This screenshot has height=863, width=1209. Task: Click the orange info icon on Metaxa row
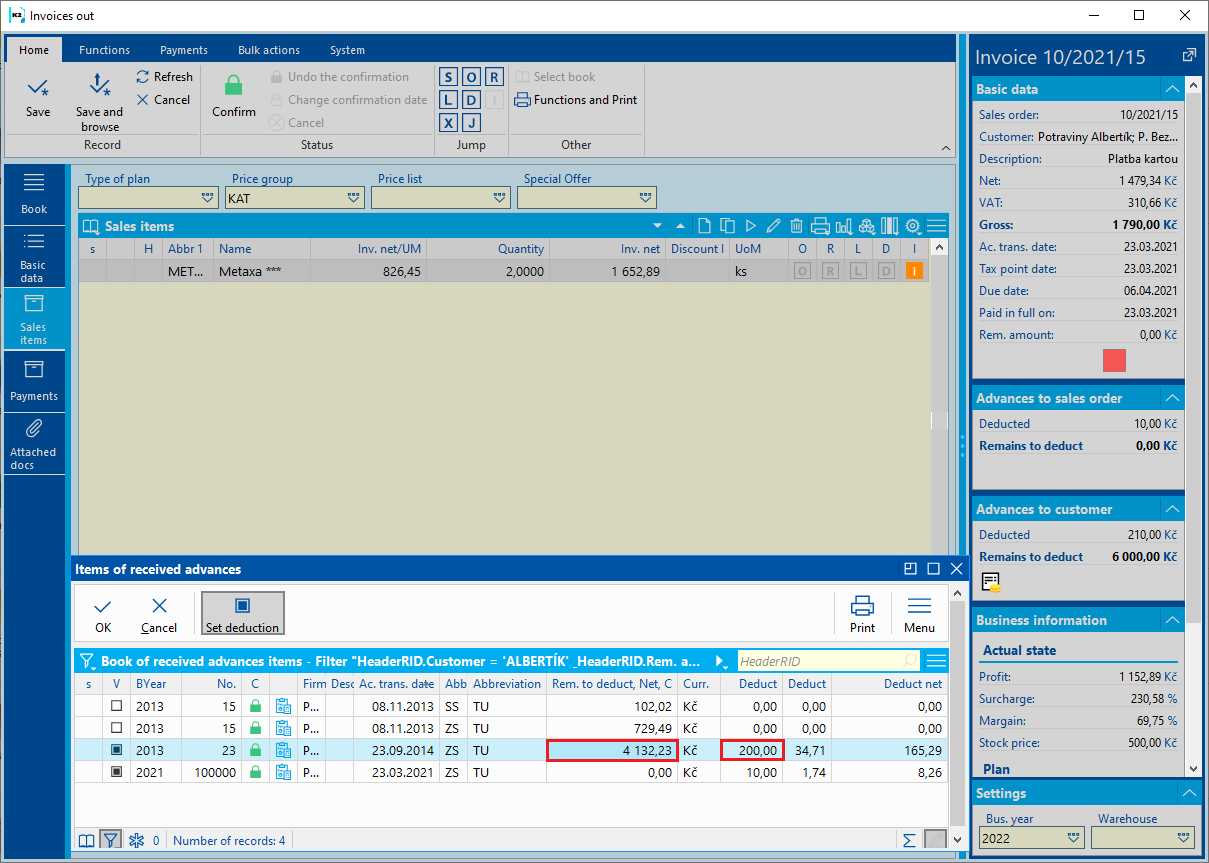tap(914, 271)
